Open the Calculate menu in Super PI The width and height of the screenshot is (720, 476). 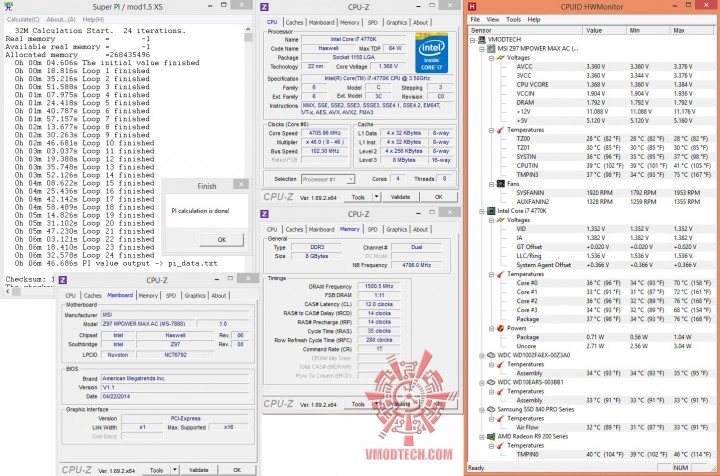pos(23,19)
